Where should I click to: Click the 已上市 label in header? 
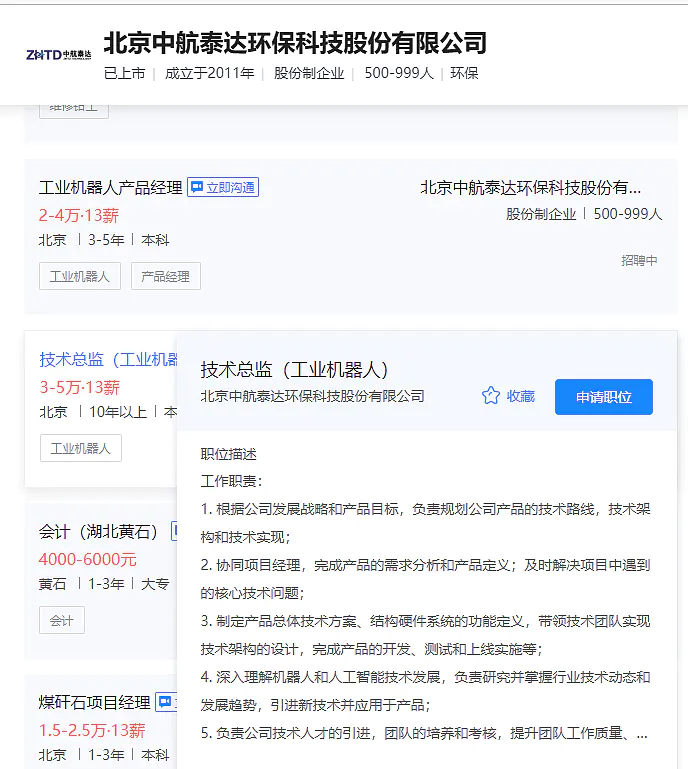click(x=125, y=73)
